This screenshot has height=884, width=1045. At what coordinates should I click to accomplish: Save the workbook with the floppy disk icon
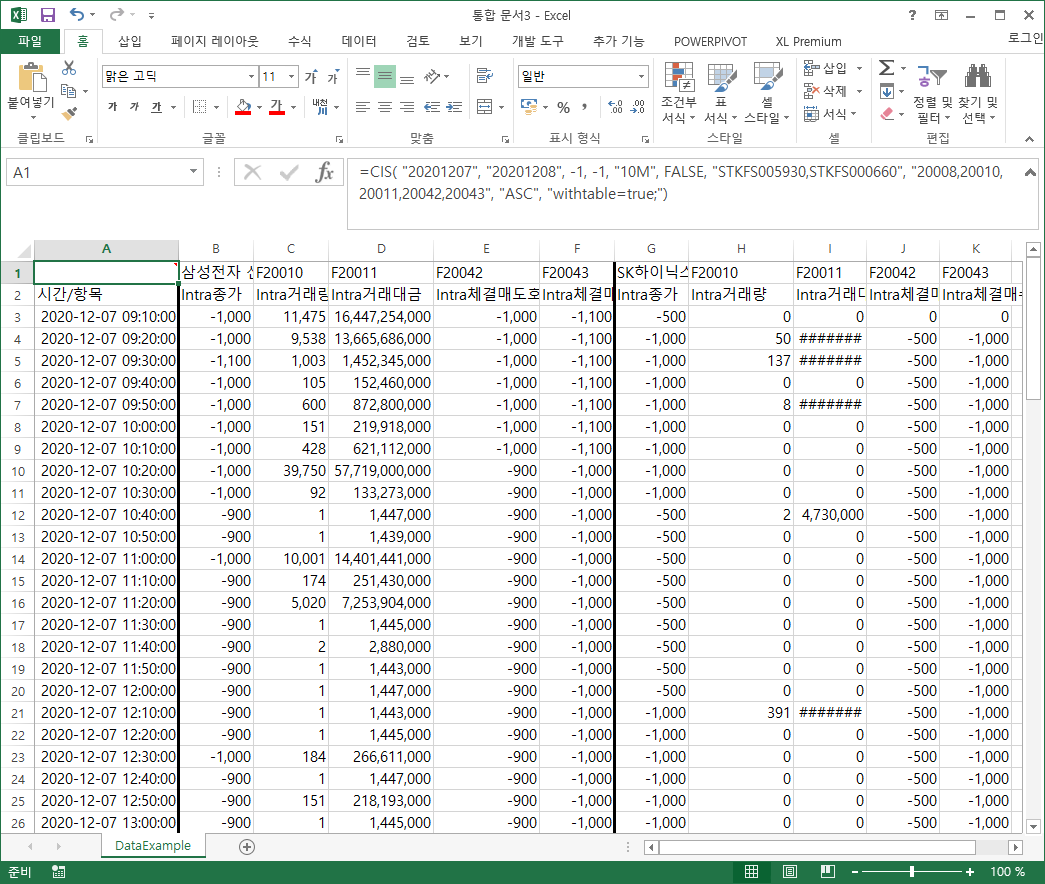48,15
